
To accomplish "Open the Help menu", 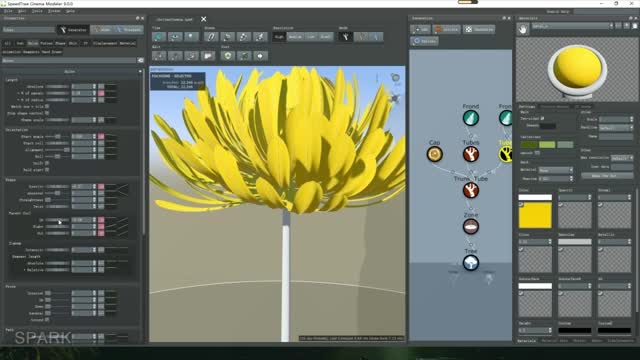I will pyautogui.click(x=70, y=11).
